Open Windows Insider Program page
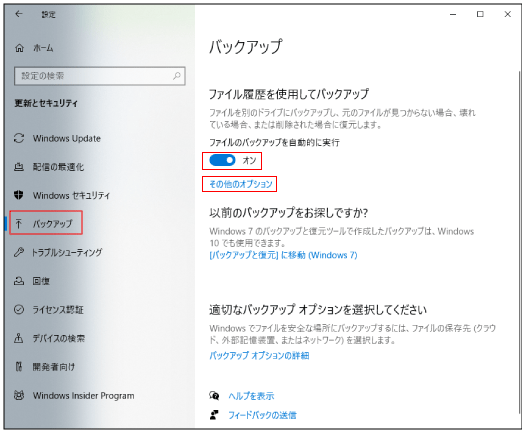522x432 pixels. [x=84, y=396]
